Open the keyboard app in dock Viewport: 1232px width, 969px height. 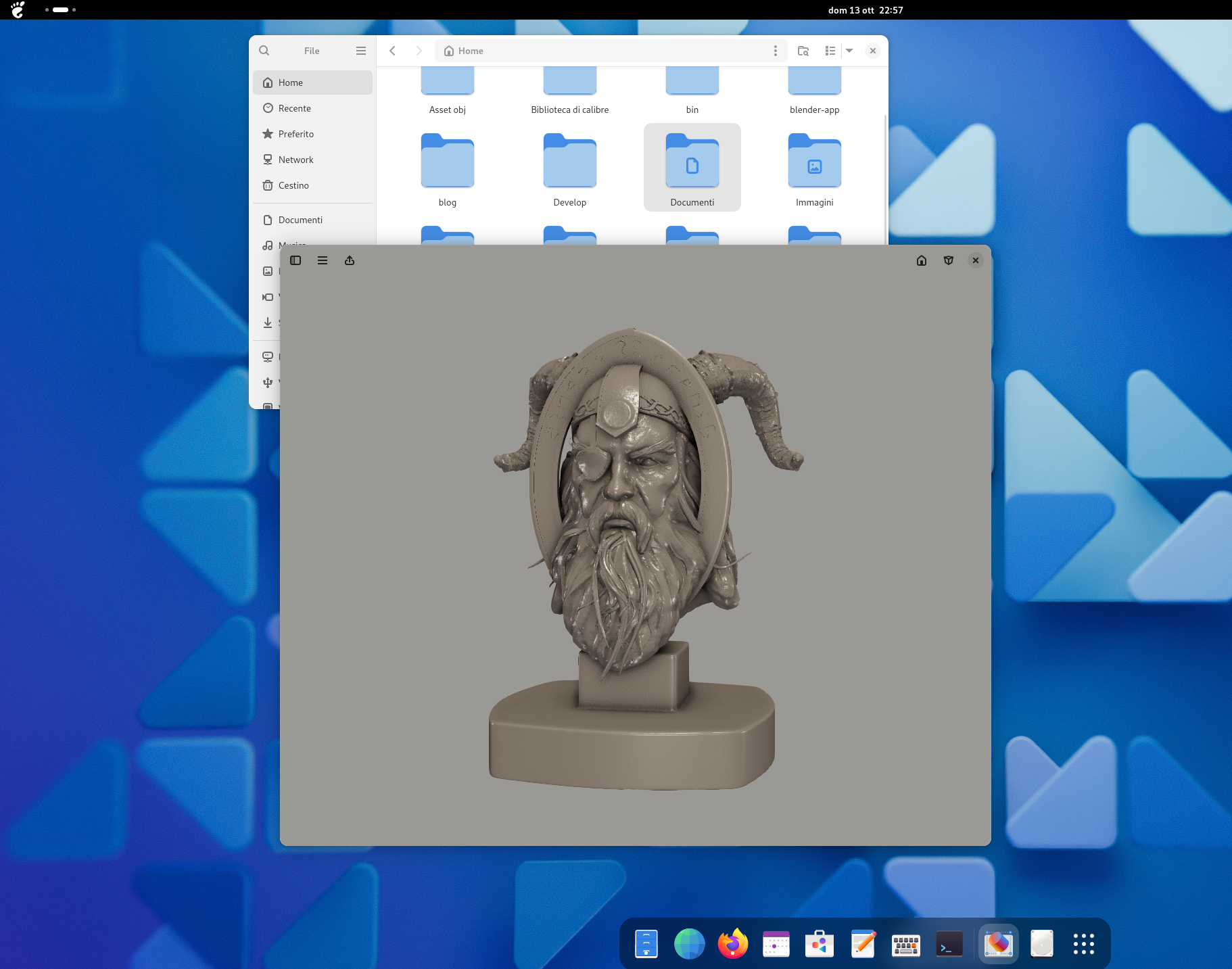906,944
